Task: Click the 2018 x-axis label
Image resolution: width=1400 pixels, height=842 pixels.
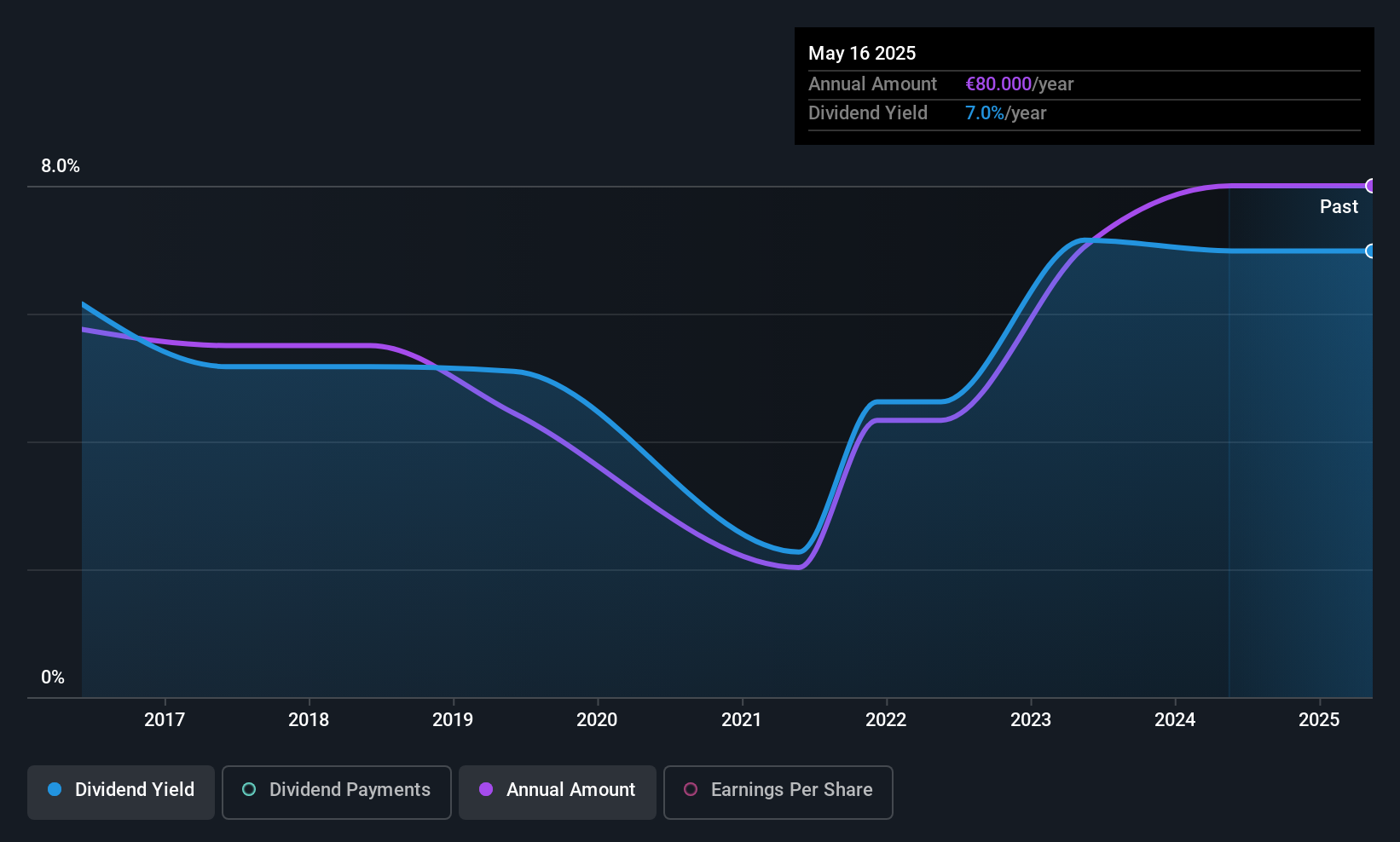Action: (309, 719)
